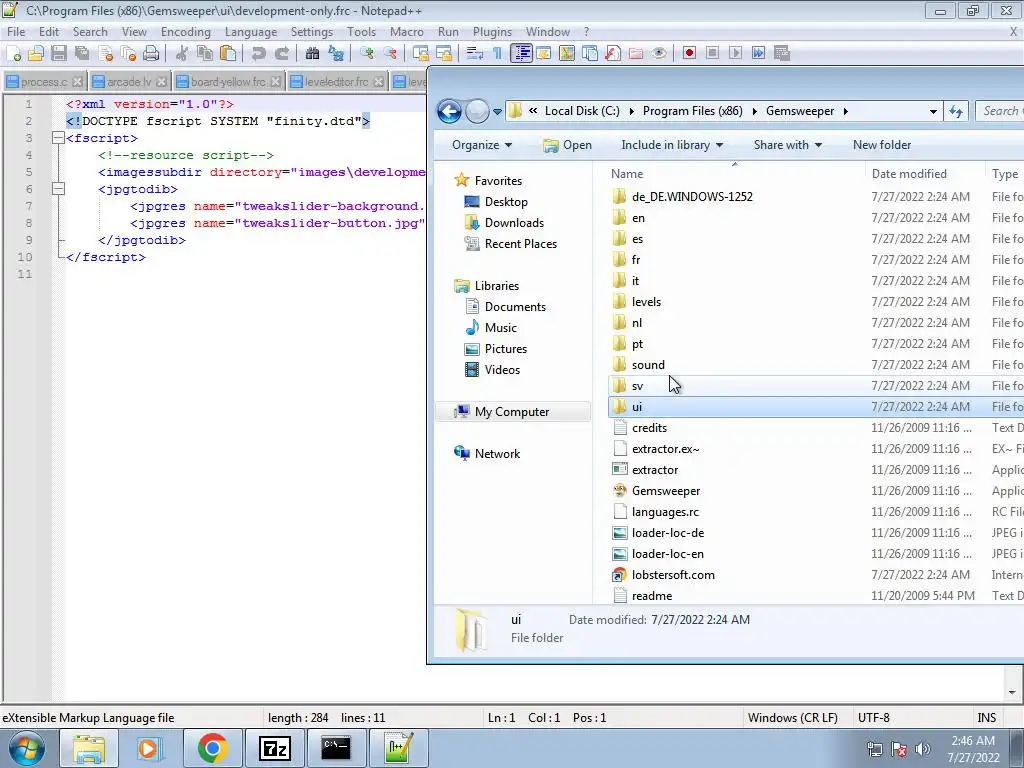The width and height of the screenshot is (1024, 768).
Task: Open the Encoding menu
Action: (x=185, y=32)
